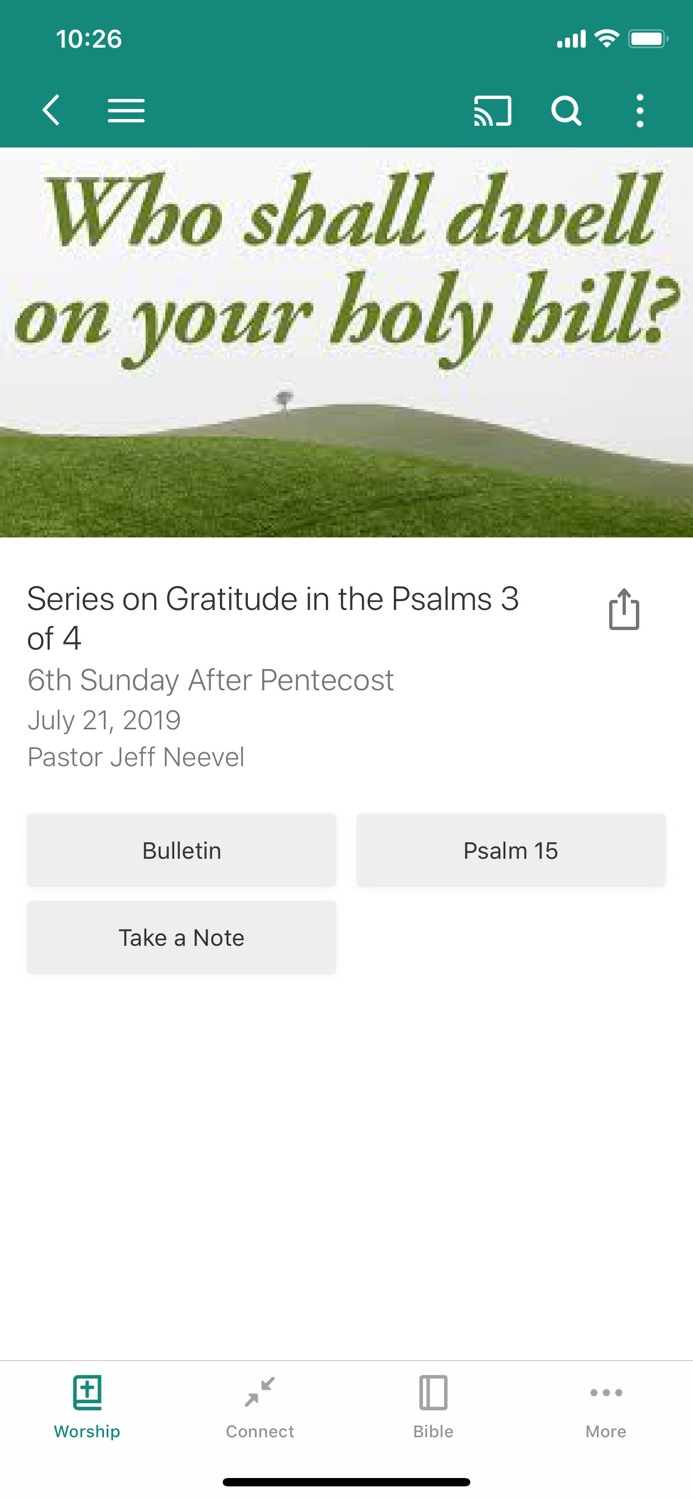
Task: Select the Worship tab
Action: tap(87, 1406)
